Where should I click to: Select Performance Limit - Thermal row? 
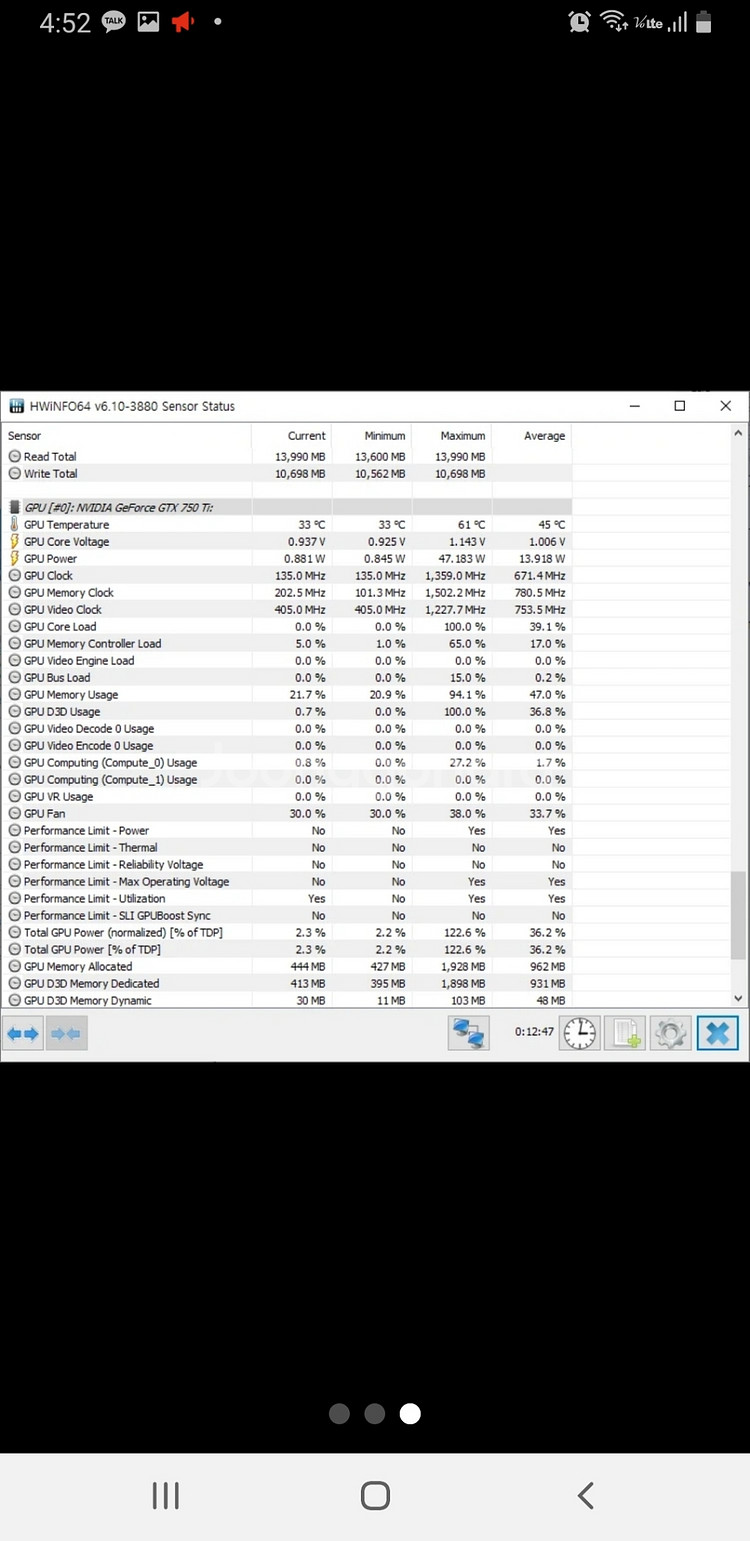287,847
